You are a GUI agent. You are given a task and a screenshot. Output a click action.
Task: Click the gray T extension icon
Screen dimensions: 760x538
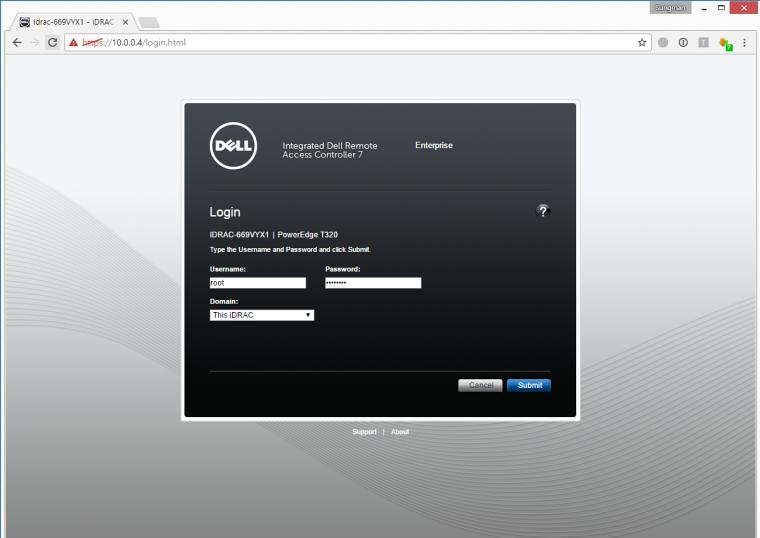pyautogui.click(x=703, y=43)
